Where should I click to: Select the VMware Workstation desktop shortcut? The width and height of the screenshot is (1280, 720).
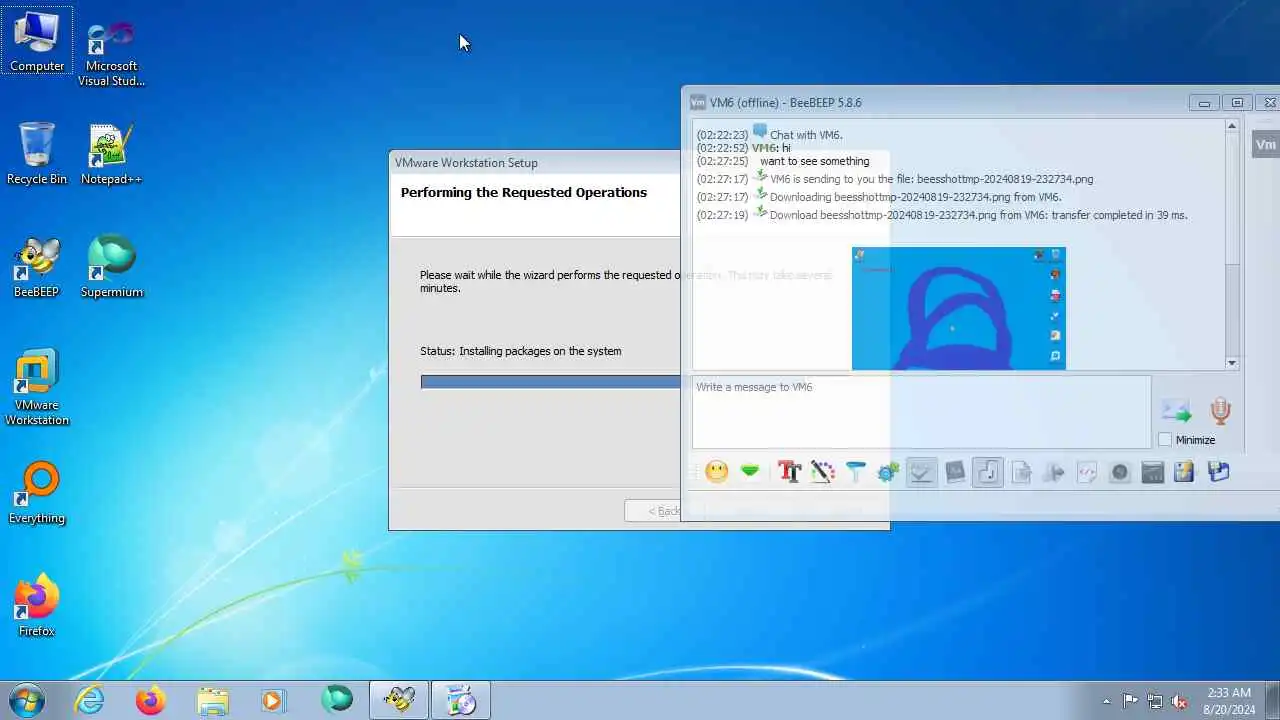[x=37, y=387]
